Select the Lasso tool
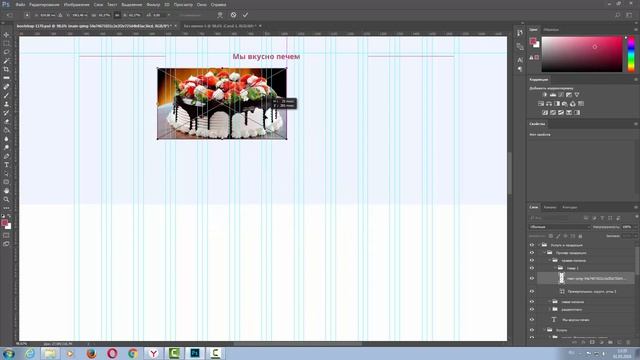The image size is (640, 360). click(x=6, y=52)
